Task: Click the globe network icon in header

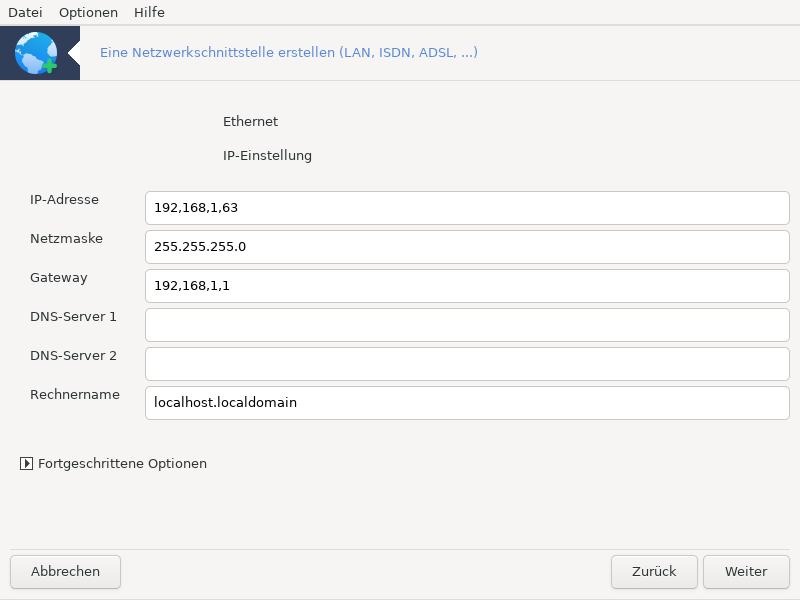Action: (36, 53)
